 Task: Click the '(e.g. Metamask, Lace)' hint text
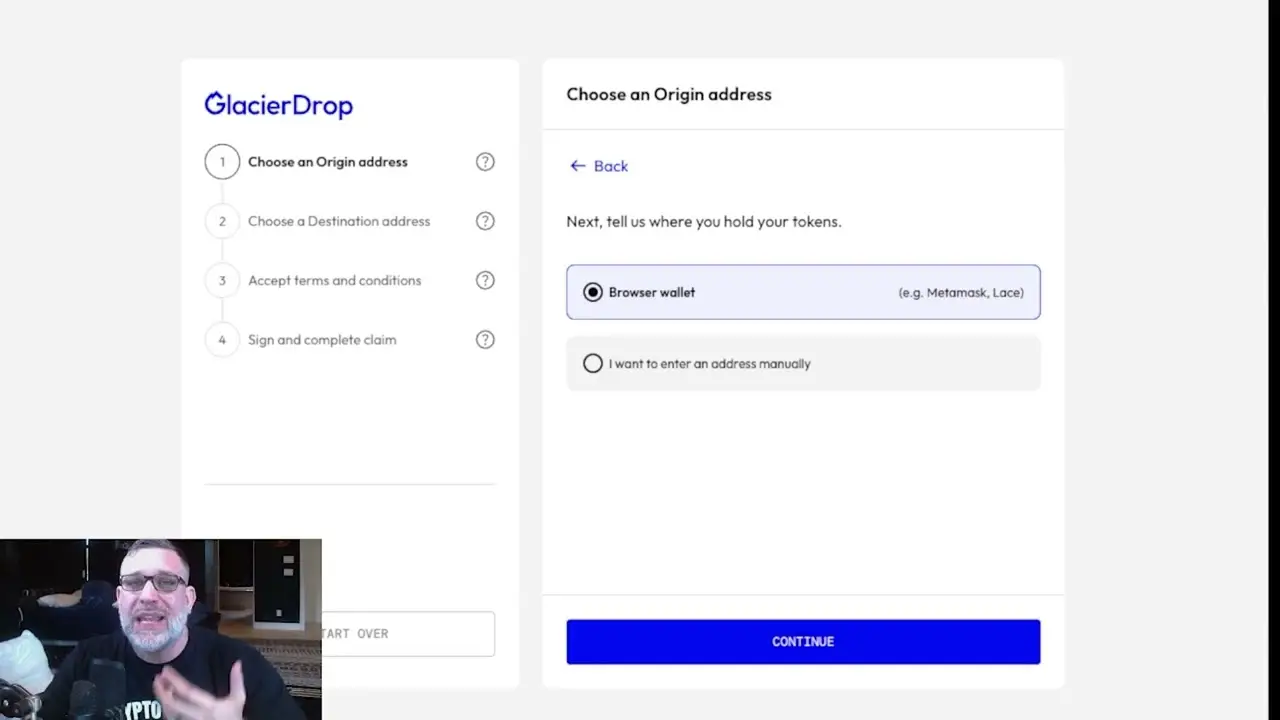point(960,293)
